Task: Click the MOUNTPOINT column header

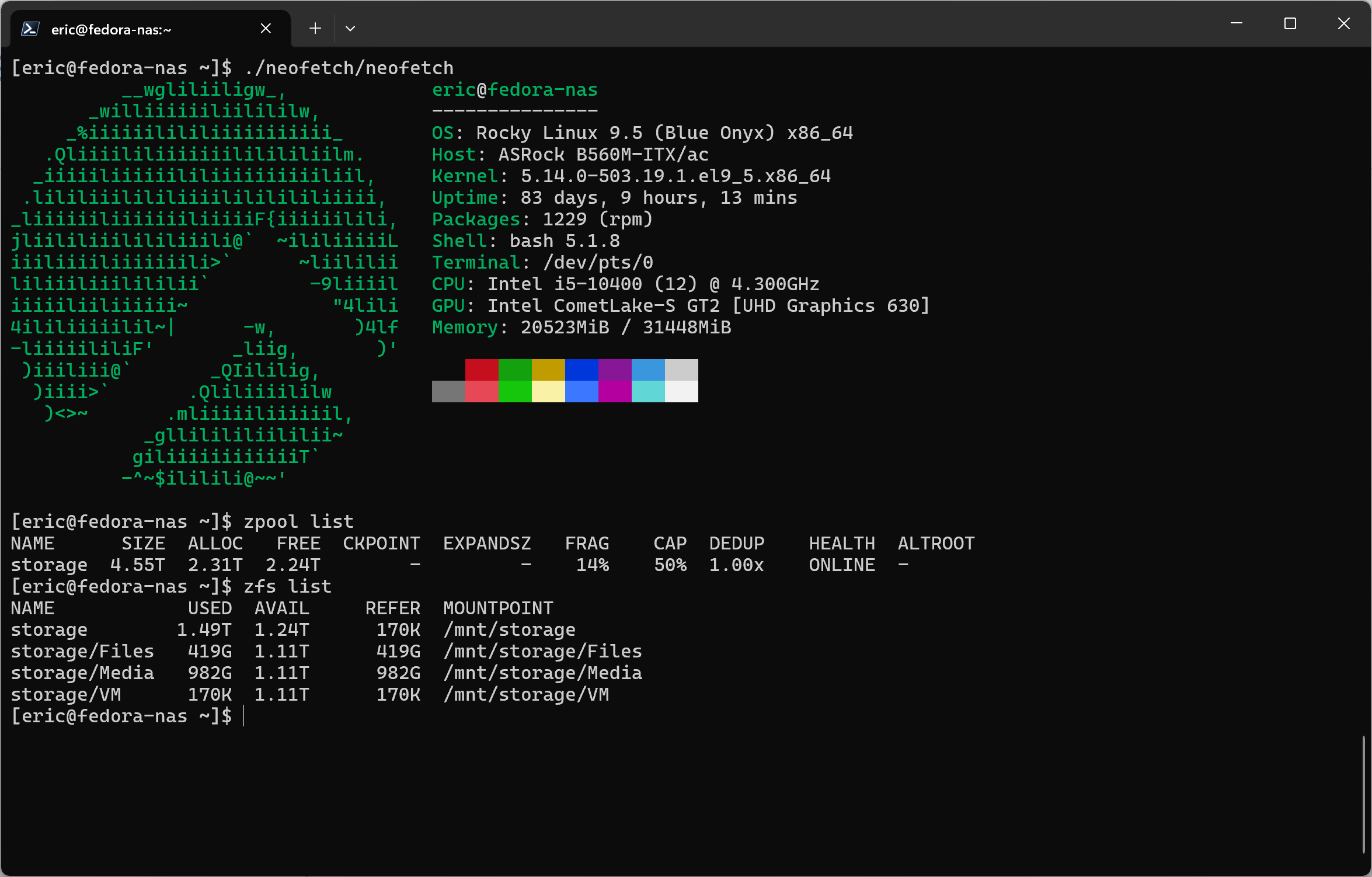Action: (x=498, y=608)
